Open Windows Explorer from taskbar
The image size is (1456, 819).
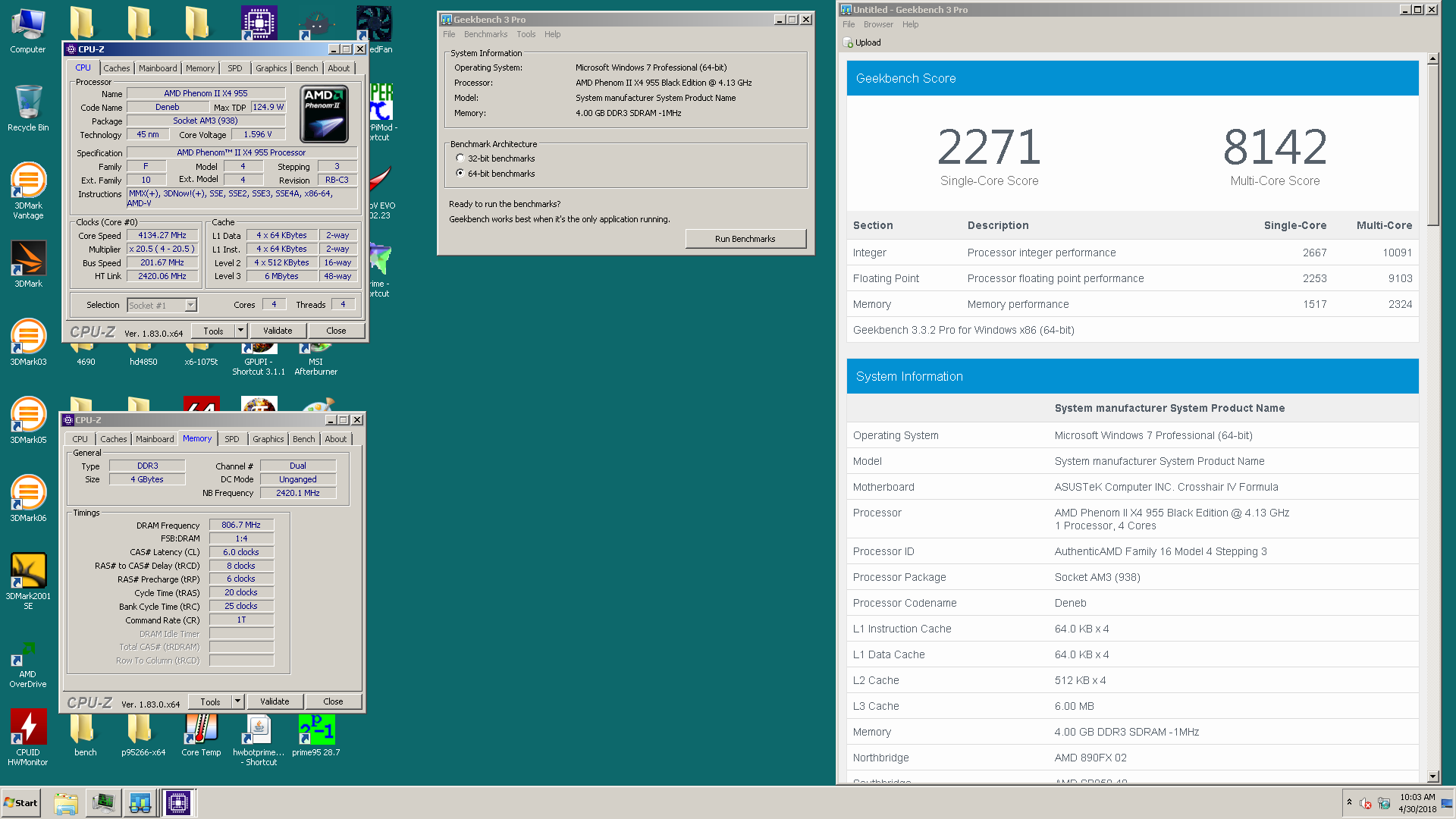coord(66,803)
